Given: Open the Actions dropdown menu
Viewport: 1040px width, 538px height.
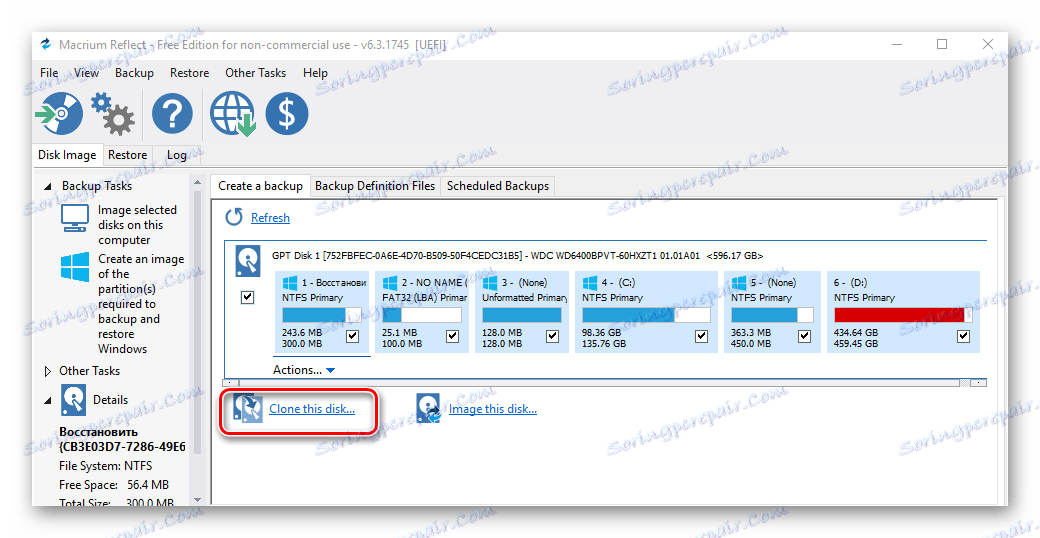Looking at the screenshot, I should click(304, 370).
